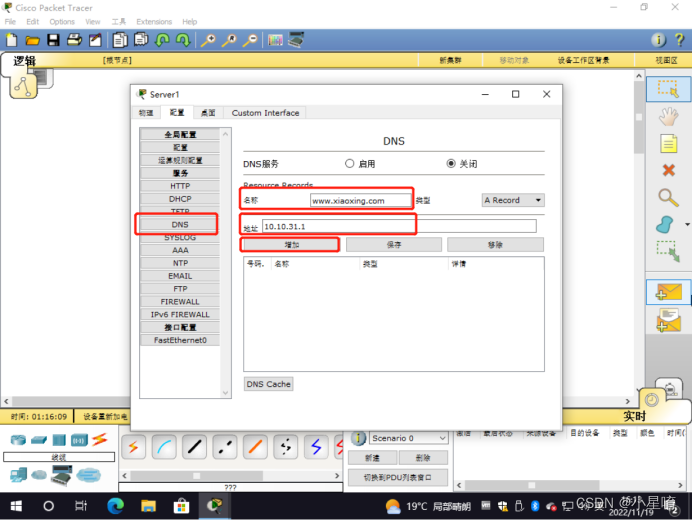Select FTP in services list

180,289
